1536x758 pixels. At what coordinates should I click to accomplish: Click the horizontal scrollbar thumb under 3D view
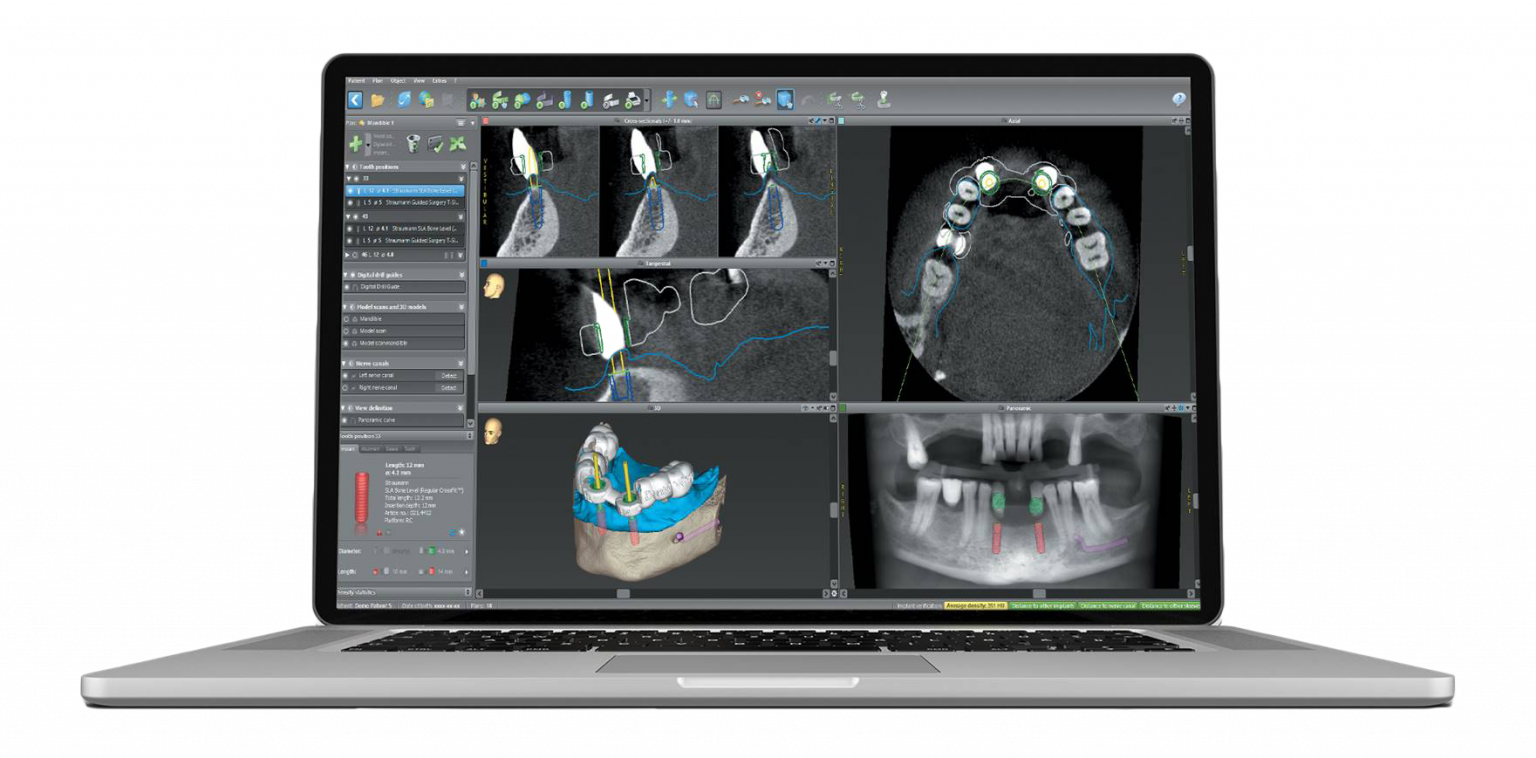click(622, 593)
